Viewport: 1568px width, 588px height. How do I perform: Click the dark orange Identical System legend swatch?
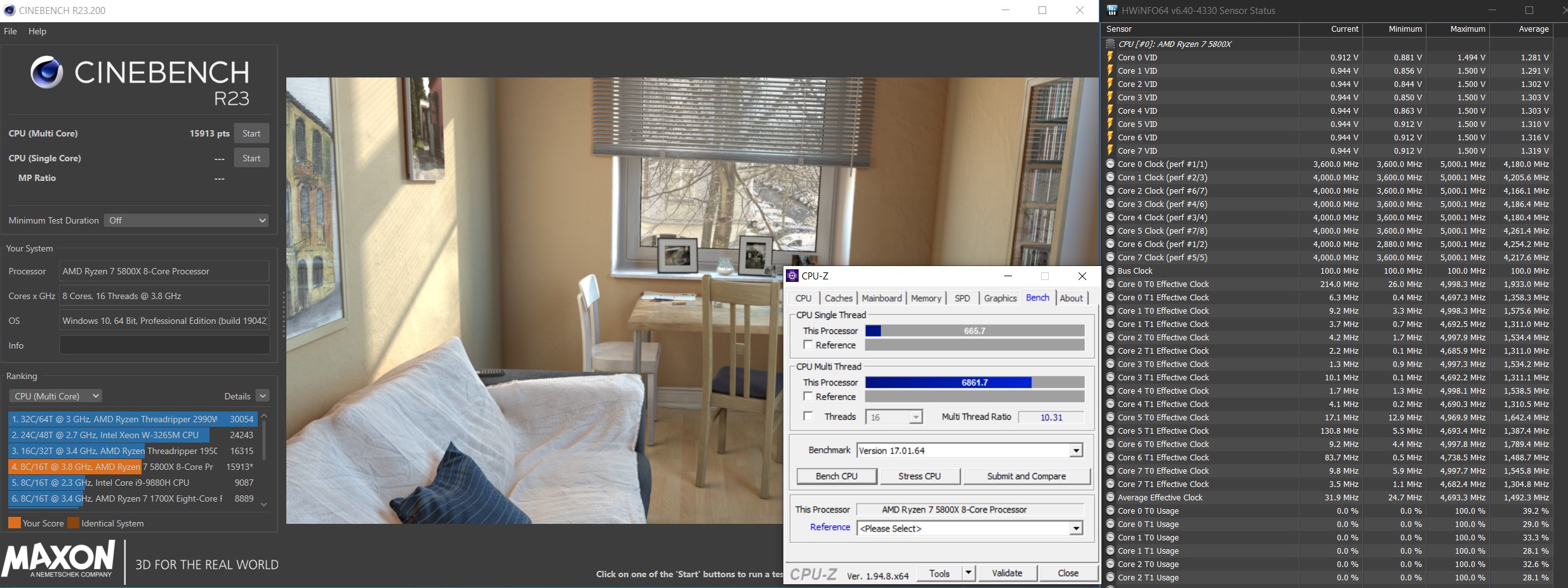[73, 523]
